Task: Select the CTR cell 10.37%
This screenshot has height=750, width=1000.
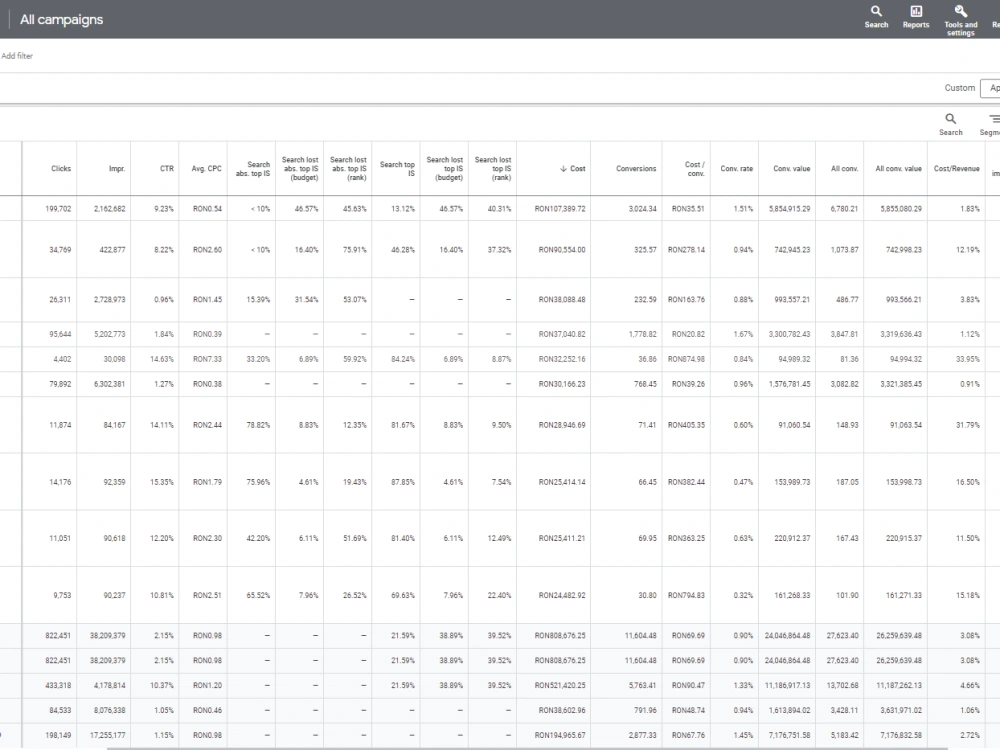Action: point(161,686)
